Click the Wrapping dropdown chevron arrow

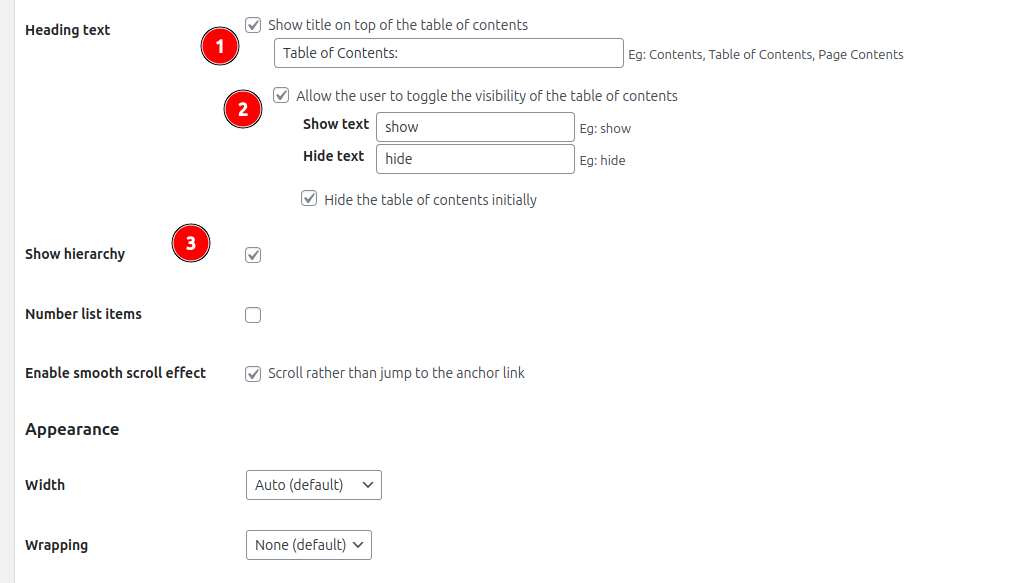[x=358, y=545]
